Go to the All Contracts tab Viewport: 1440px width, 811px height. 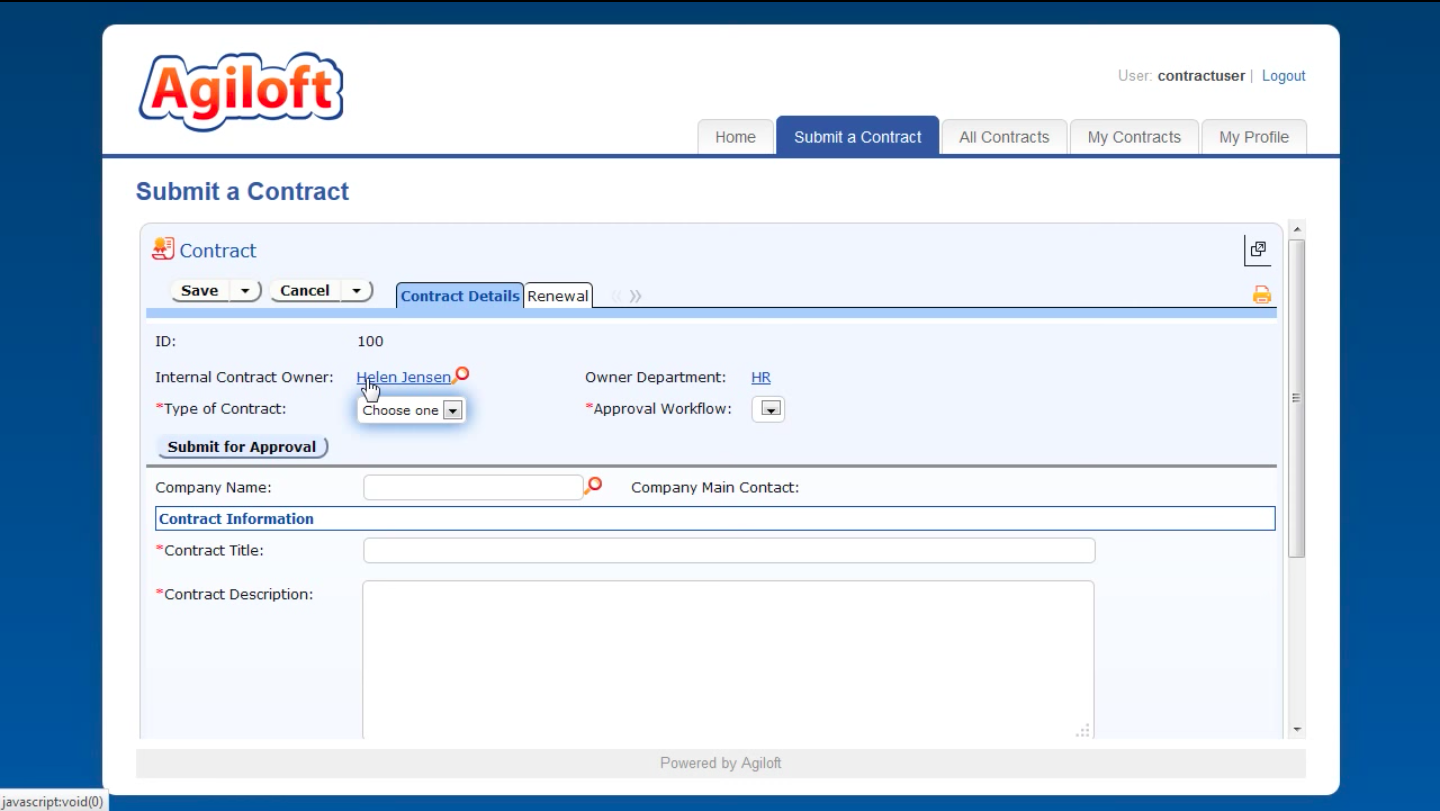[x=1004, y=137]
